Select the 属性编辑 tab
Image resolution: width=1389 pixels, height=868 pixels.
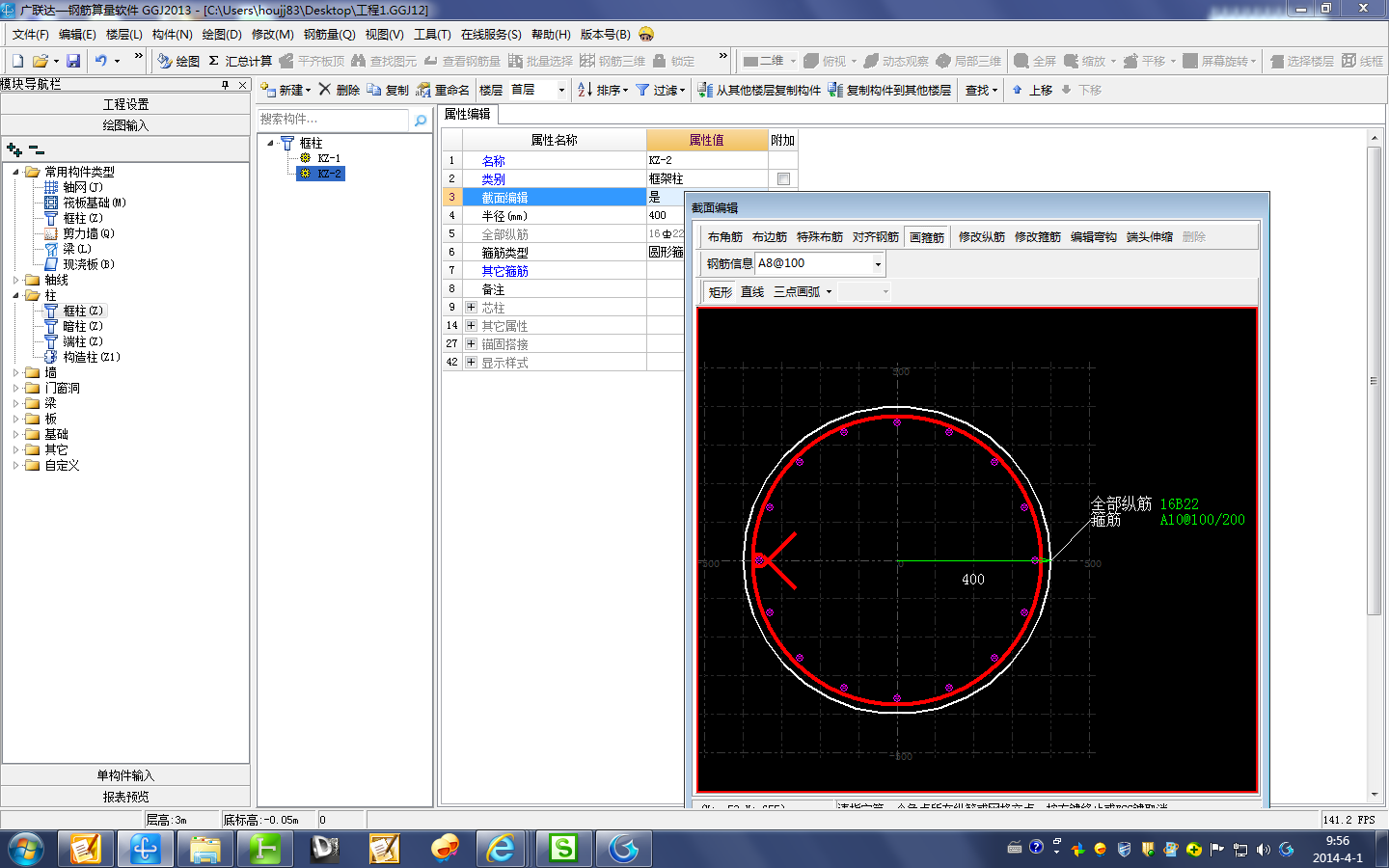click(468, 114)
